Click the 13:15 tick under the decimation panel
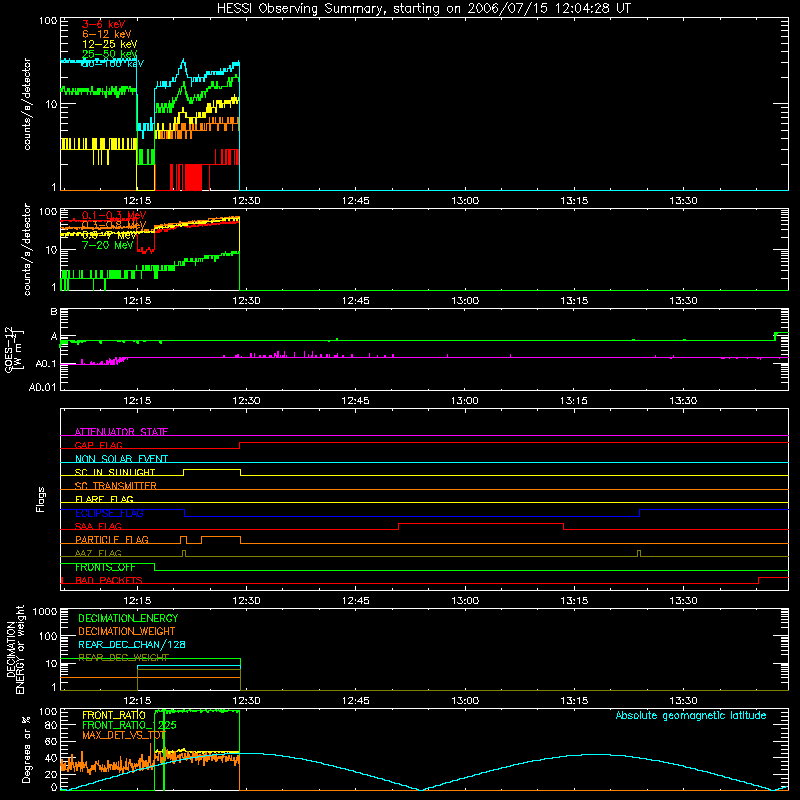The height and width of the screenshot is (800, 800). [x=574, y=701]
